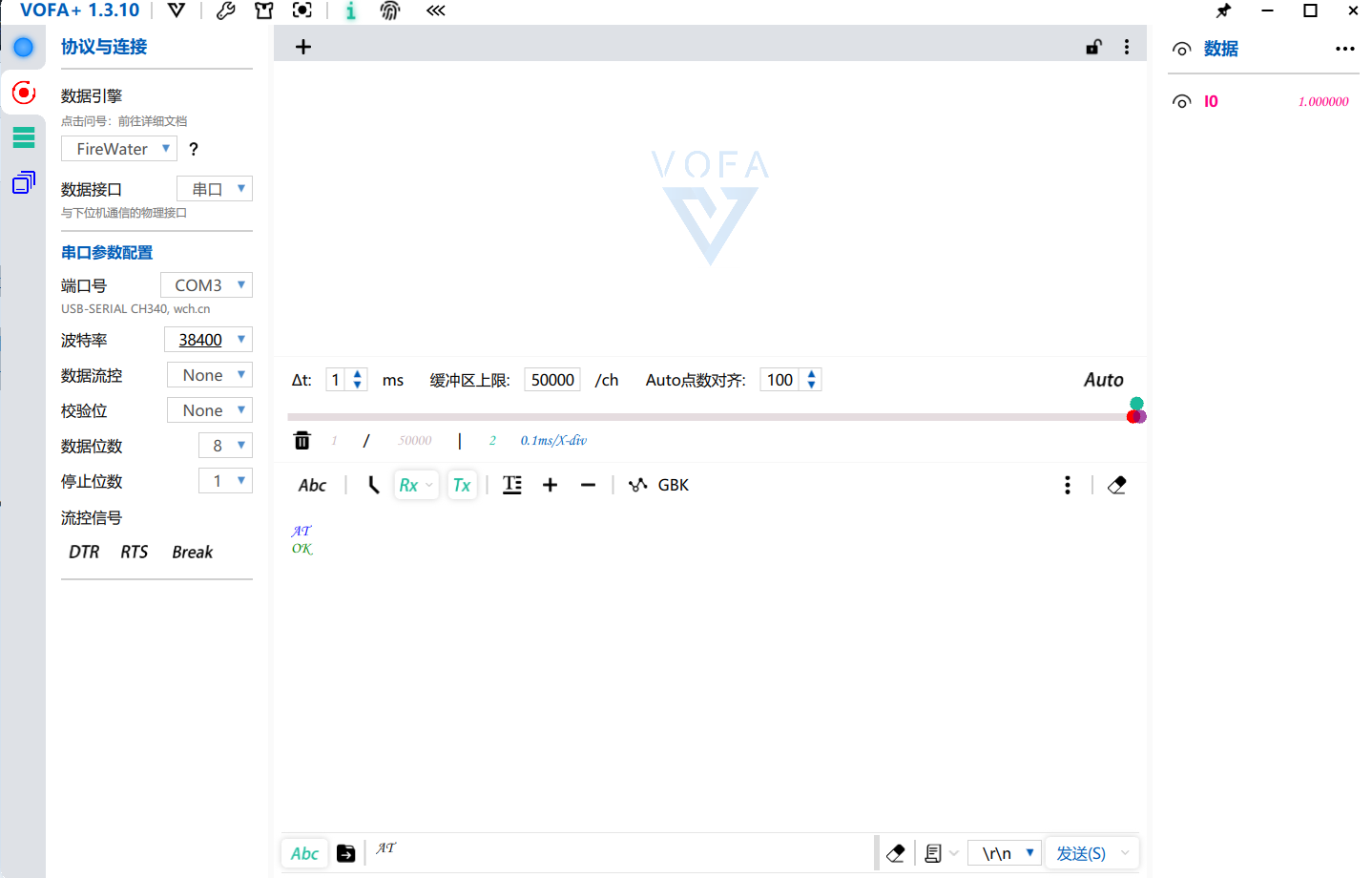
Task: Open data bits 8 dropdown
Action: [x=225, y=446]
